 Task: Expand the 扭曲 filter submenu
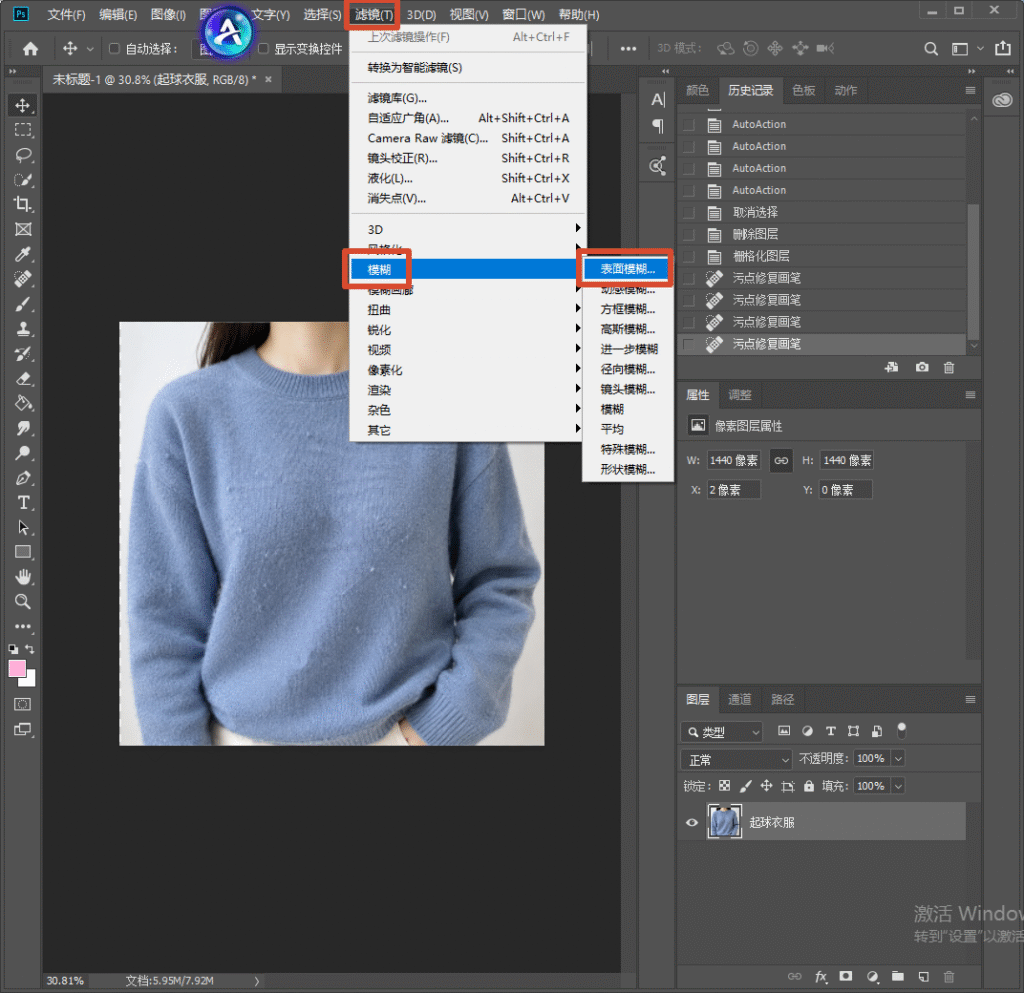(x=466, y=309)
